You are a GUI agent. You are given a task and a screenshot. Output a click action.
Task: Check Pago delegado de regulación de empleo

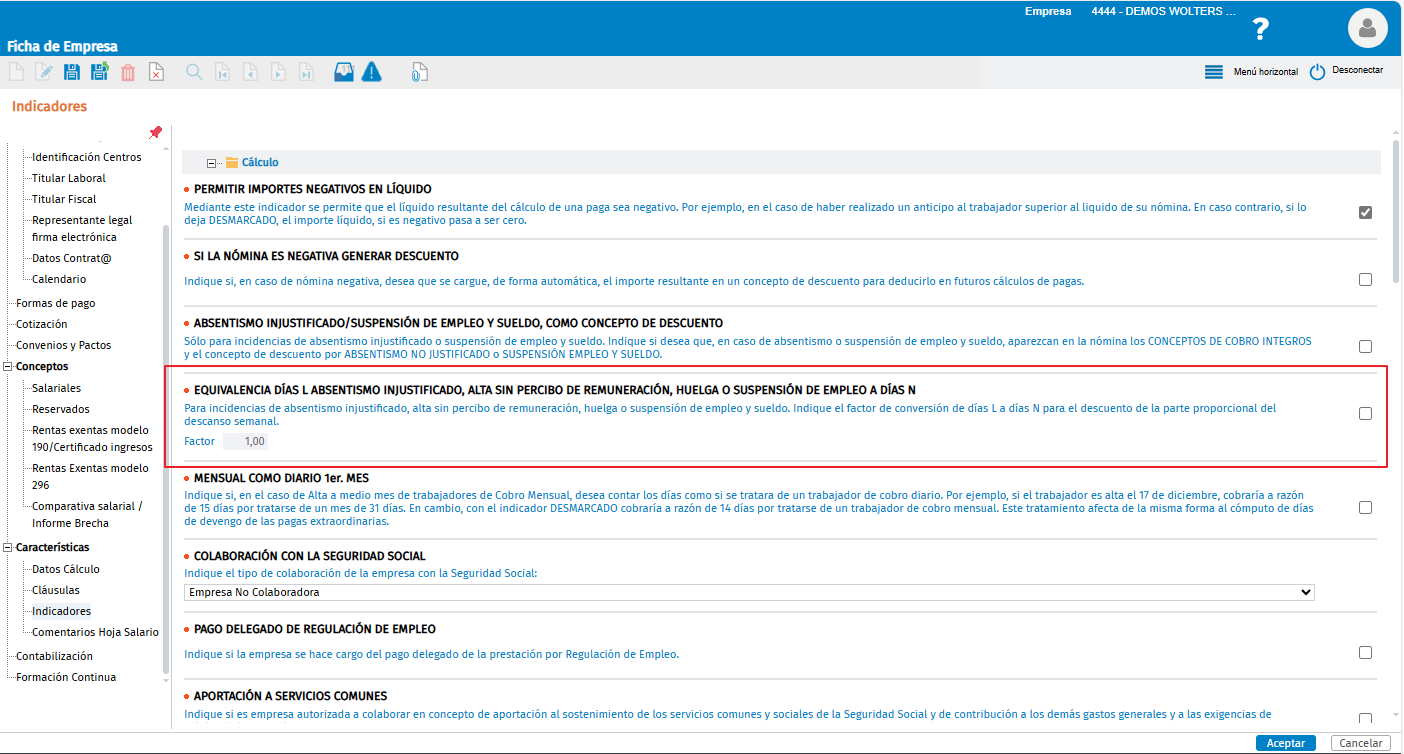pyautogui.click(x=1365, y=652)
